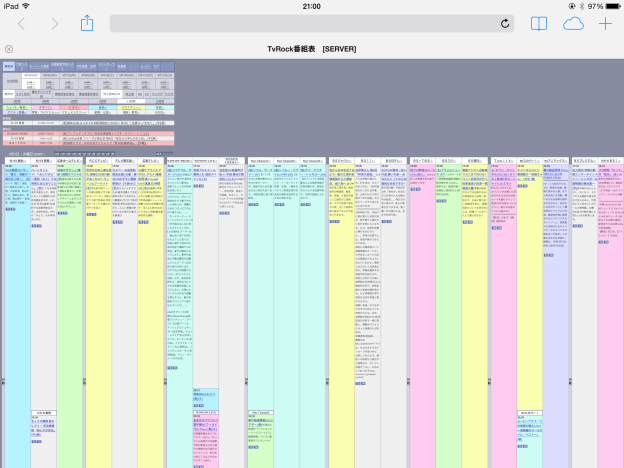This screenshot has height=468, width=624.
Task: Check the battery indicator in status bar
Action: 612,6
